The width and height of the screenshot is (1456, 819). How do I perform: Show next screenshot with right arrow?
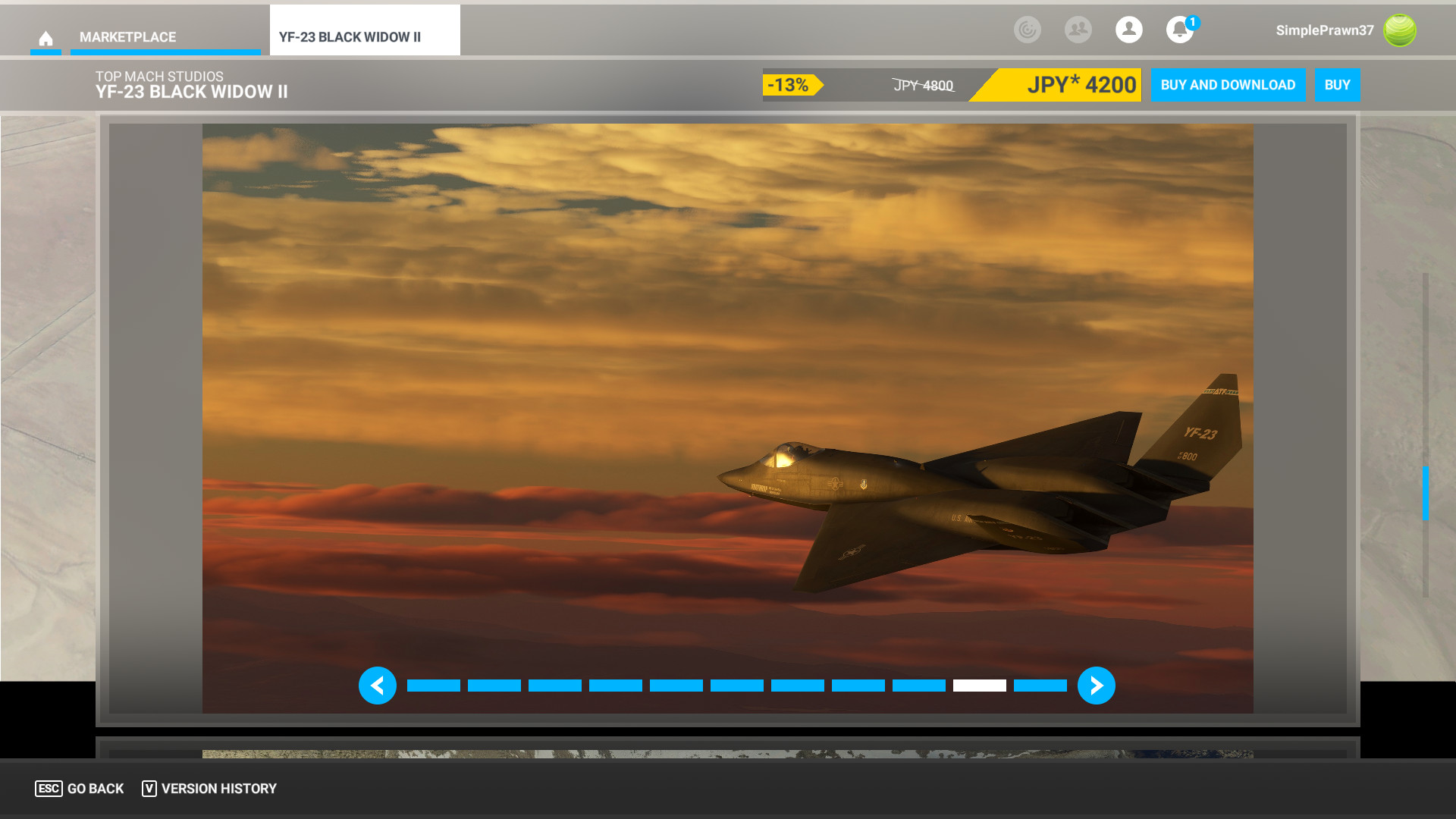click(1096, 686)
